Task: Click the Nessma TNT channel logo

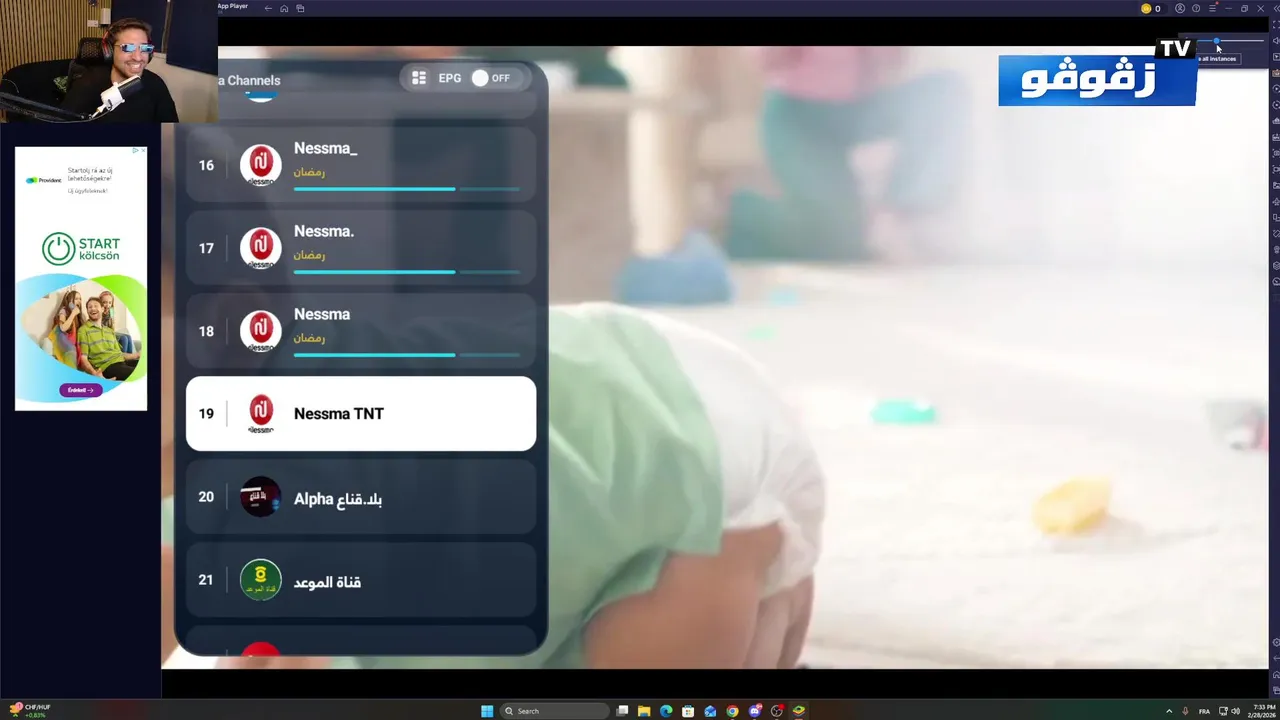Action: (260, 414)
